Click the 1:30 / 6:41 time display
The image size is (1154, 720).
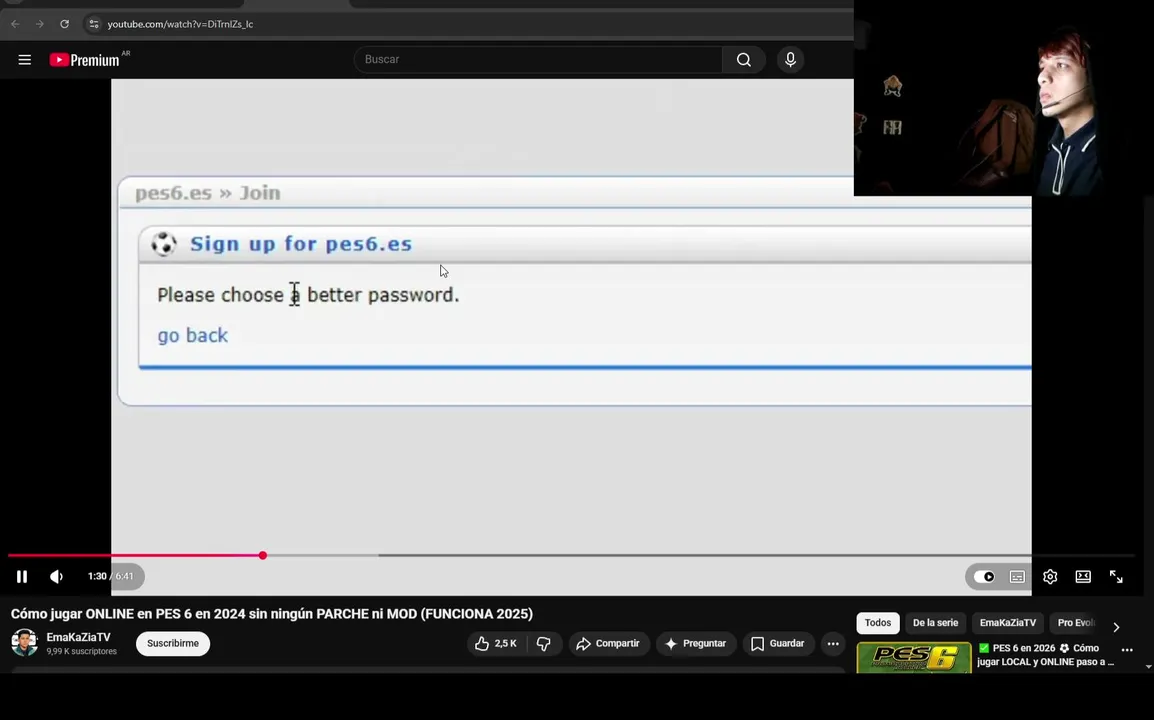click(x=110, y=576)
